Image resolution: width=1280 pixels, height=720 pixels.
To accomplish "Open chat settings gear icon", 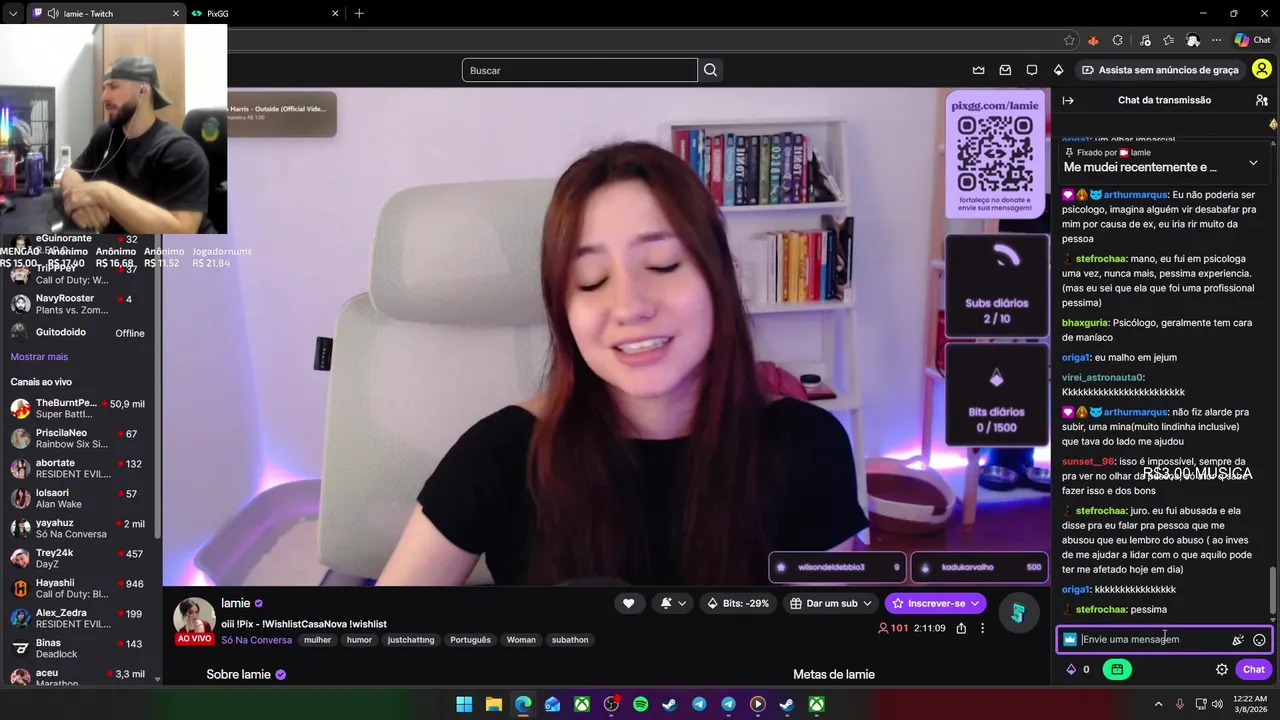I will coord(1222,670).
